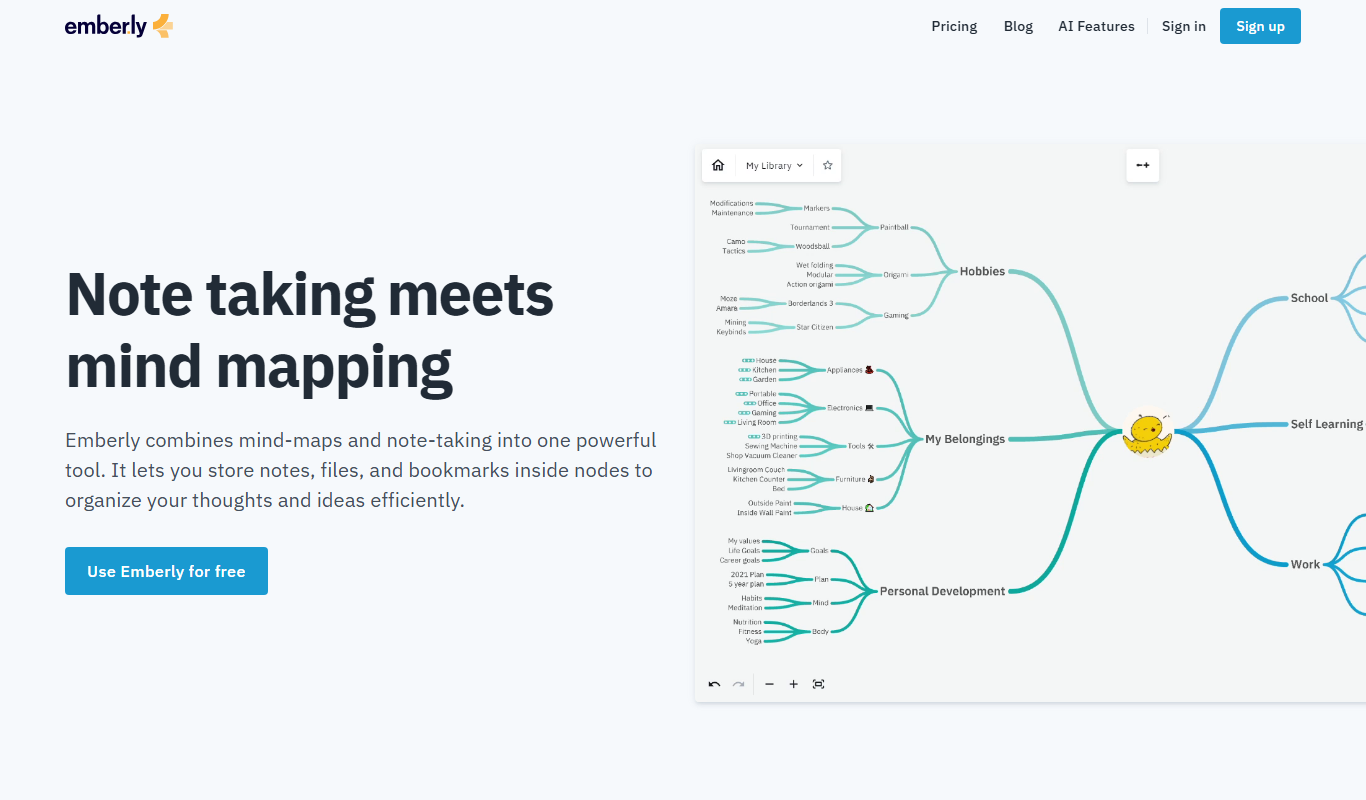
Task: Select the Hobbies node
Action: click(x=982, y=271)
